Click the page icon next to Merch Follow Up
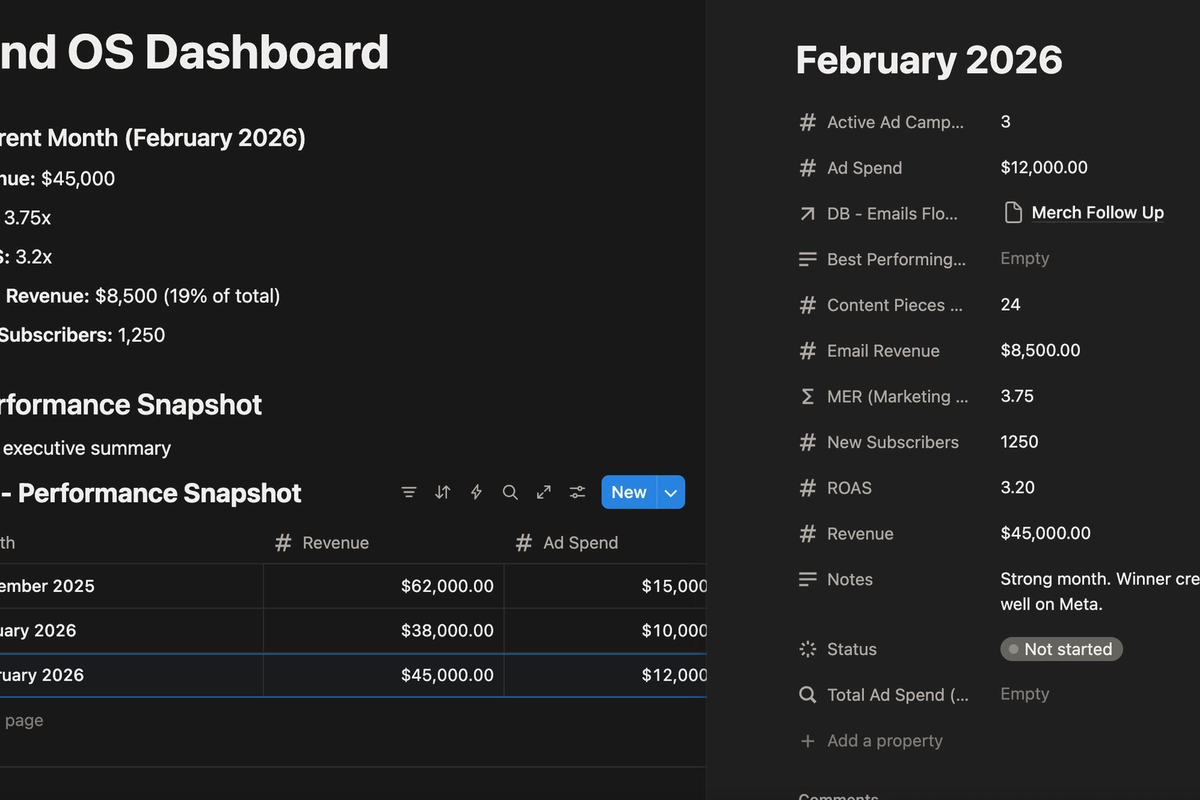 click(x=1013, y=212)
